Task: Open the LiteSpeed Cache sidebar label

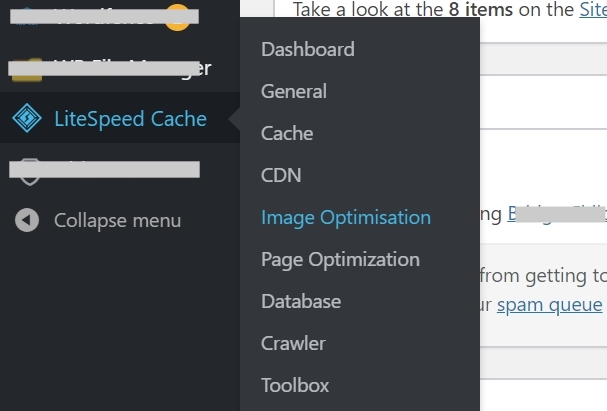Action: pos(130,119)
